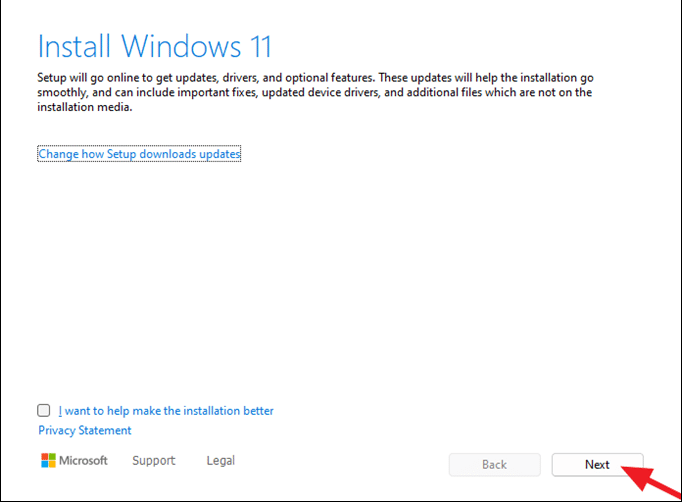
Task: Click the Next button
Action: [597, 464]
